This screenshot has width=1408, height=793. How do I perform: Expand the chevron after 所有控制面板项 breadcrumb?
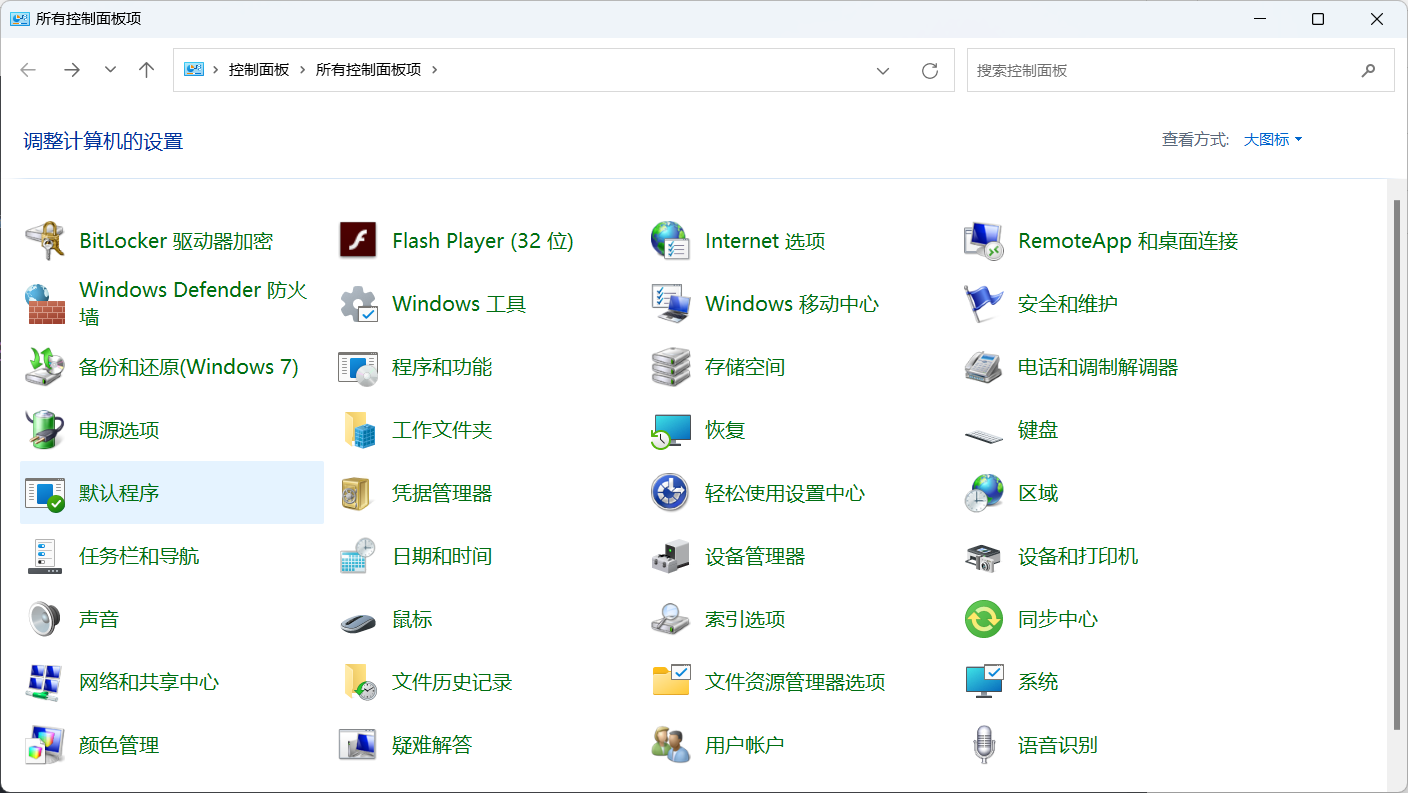coord(434,70)
